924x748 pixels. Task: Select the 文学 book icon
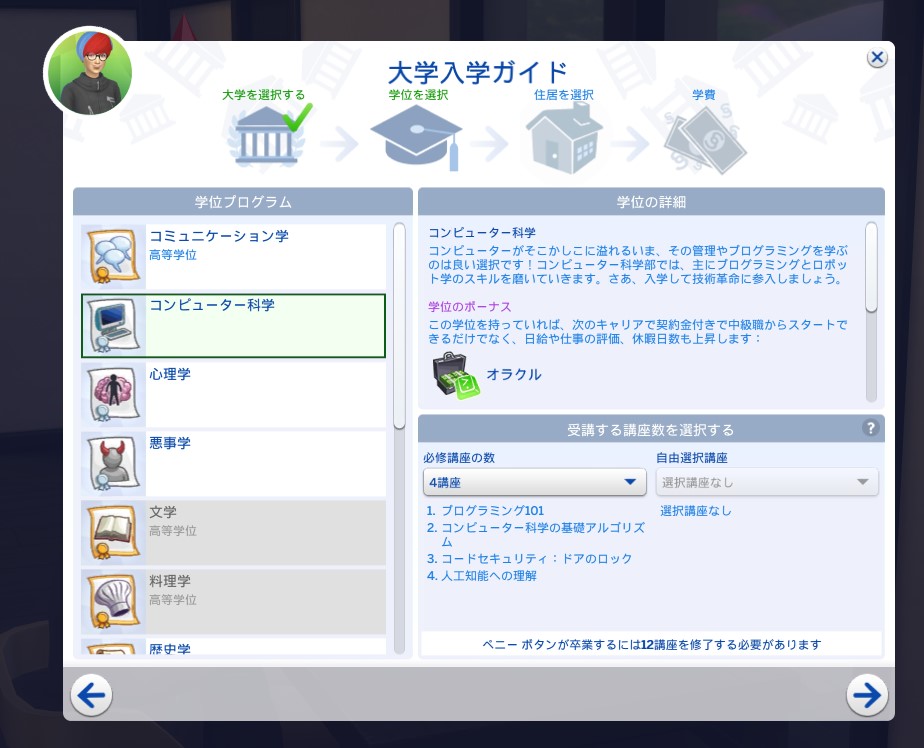coord(113,532)
